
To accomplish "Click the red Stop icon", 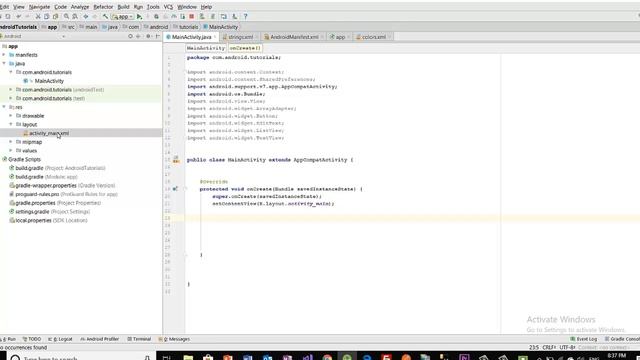I will point(191,17).
